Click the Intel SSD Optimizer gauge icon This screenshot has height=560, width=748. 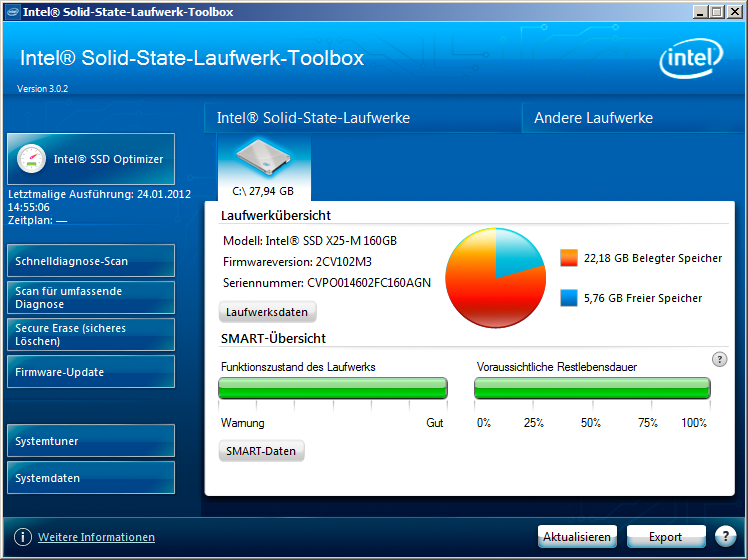(31, 159)
